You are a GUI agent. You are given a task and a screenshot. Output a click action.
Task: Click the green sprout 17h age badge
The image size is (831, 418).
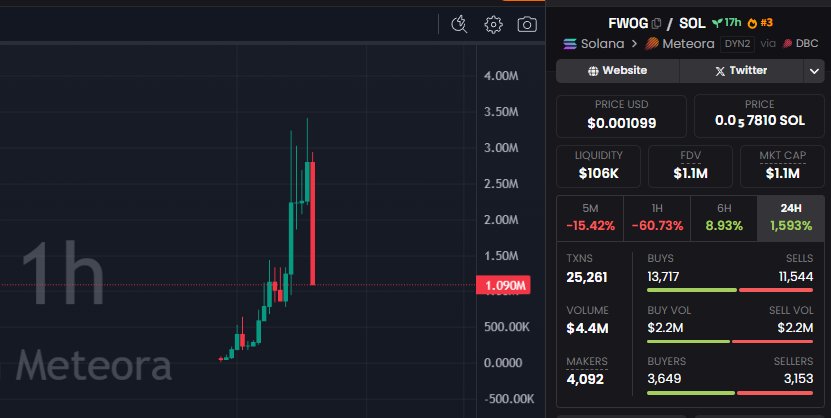tap(727, 22)
